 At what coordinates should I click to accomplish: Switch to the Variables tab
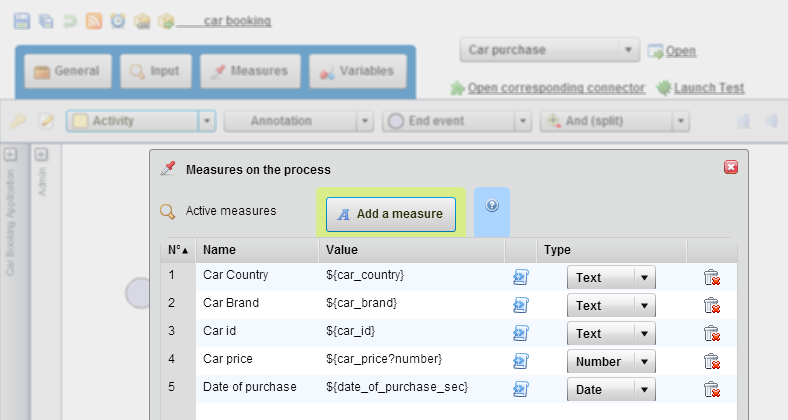357,71
